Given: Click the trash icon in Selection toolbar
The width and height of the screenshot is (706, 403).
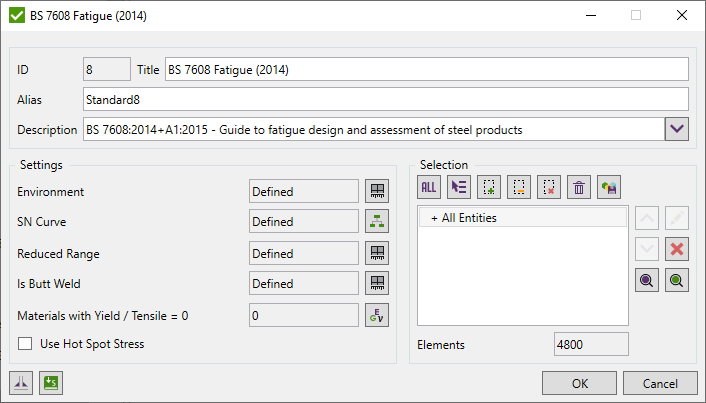Looking at the screenshot, I should coord(579,186).
